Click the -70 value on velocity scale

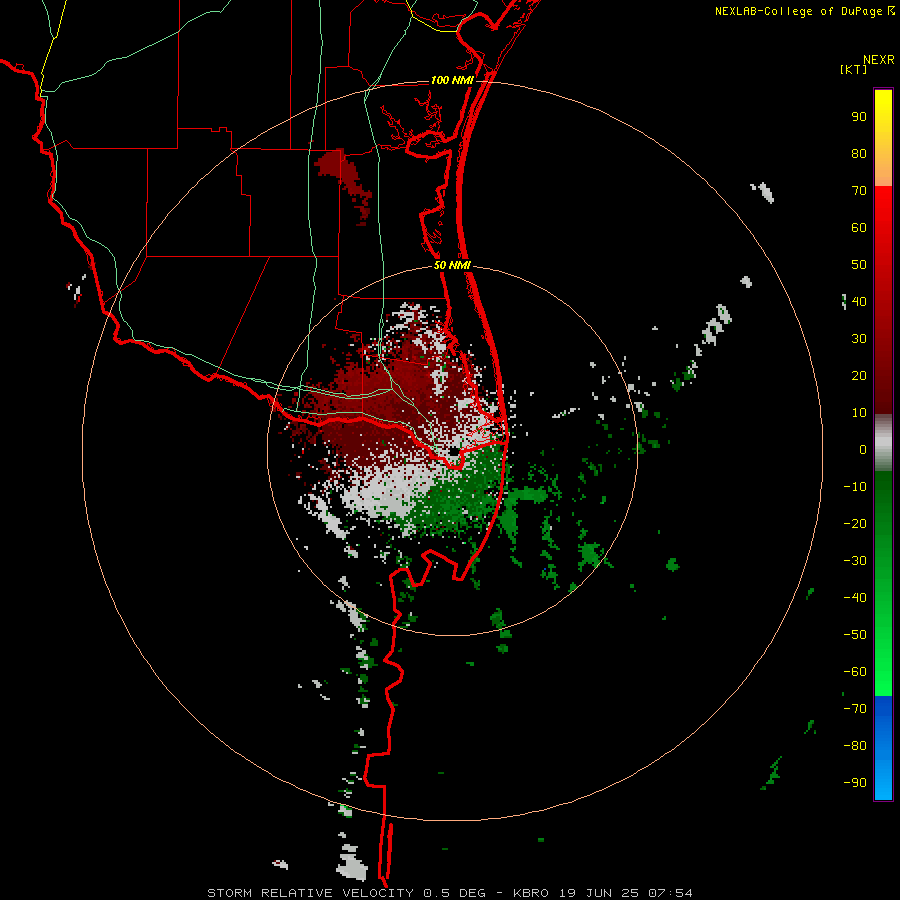pyautogui.click(x=855, y=709)
